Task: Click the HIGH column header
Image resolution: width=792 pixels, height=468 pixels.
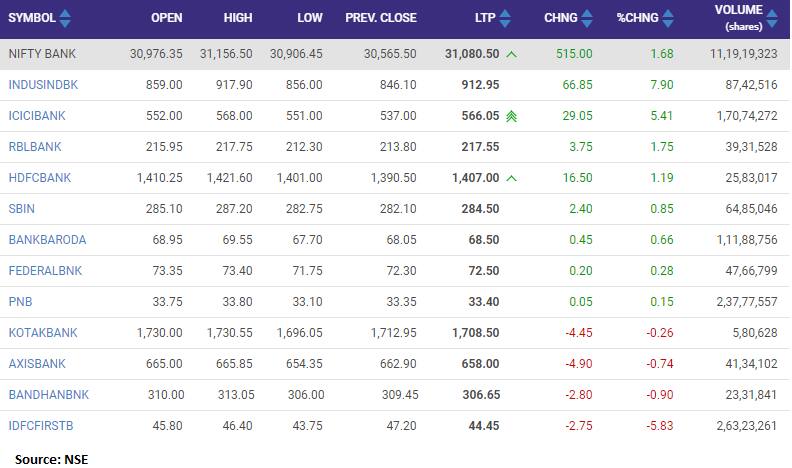Action: pos(238,18)
